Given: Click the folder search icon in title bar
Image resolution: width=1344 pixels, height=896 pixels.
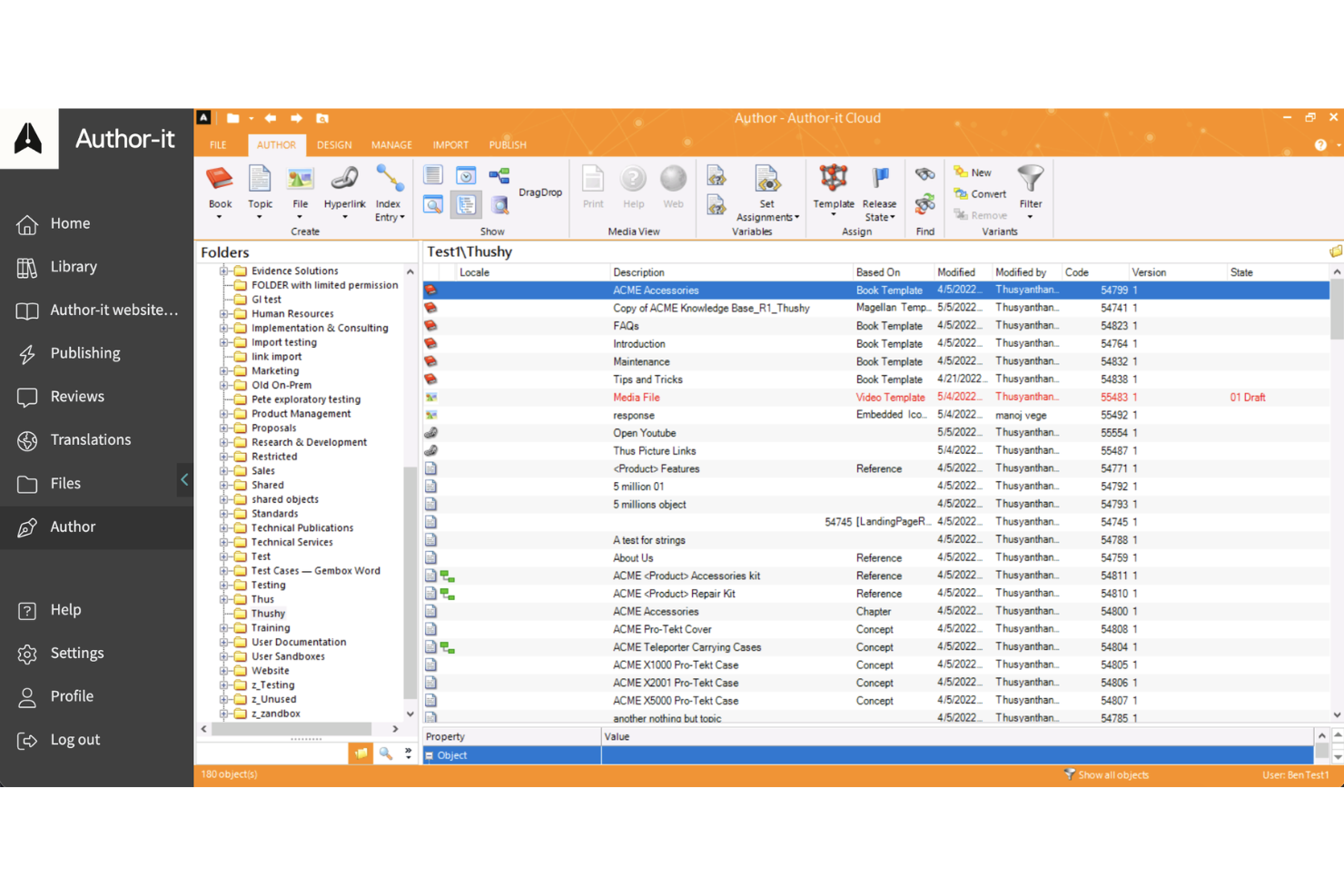Looking at the screenshot, I should pos(322,118).
